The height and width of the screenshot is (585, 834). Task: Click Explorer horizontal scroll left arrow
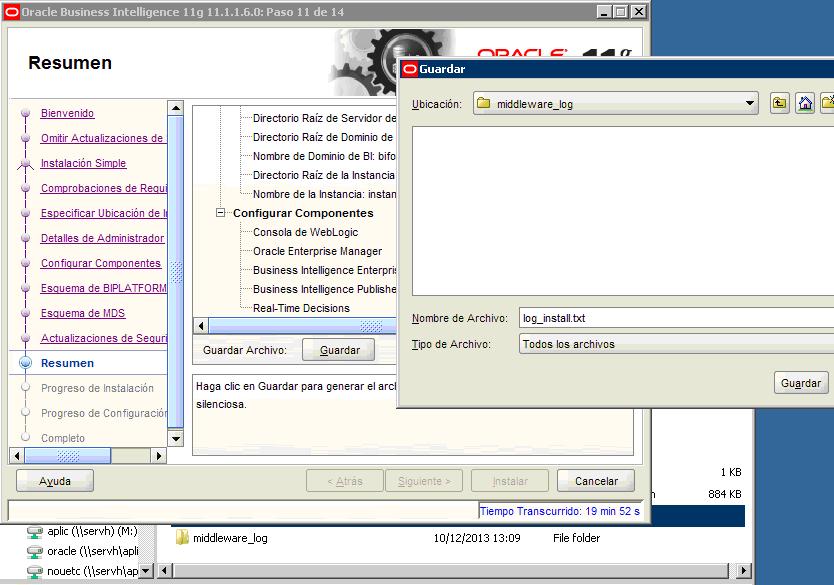(164, 571)
